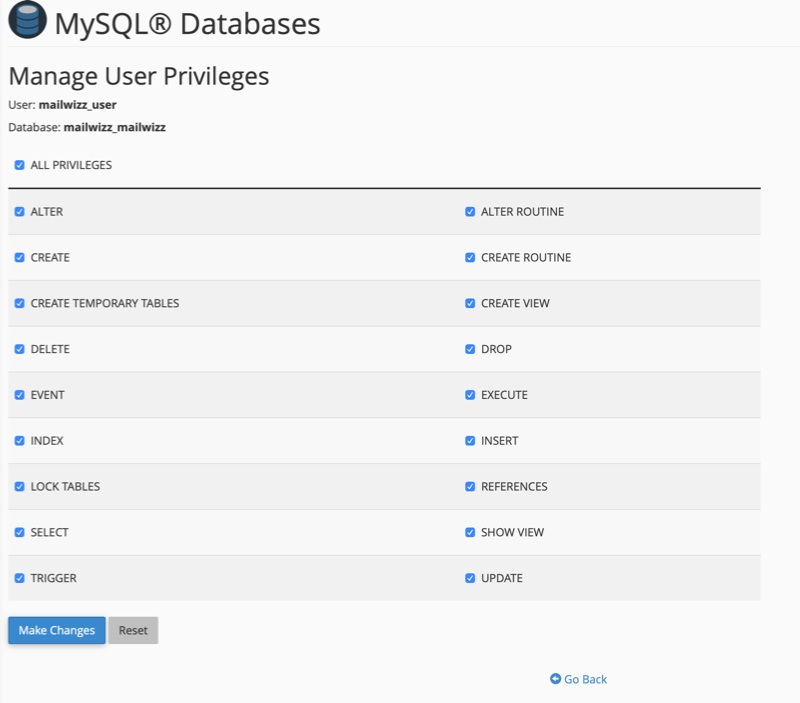Screen dimensions: 800x703
Task: Toggle the INSERT privilege checkbox
Action: [x=470, y=441]
